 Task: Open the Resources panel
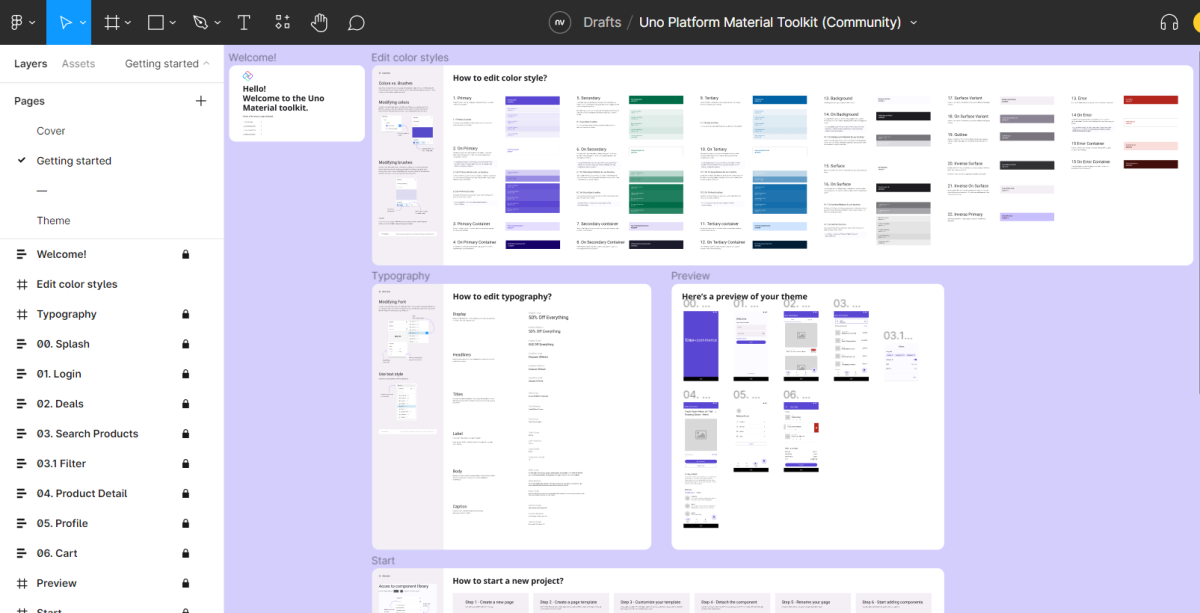[x=281, y=21]
